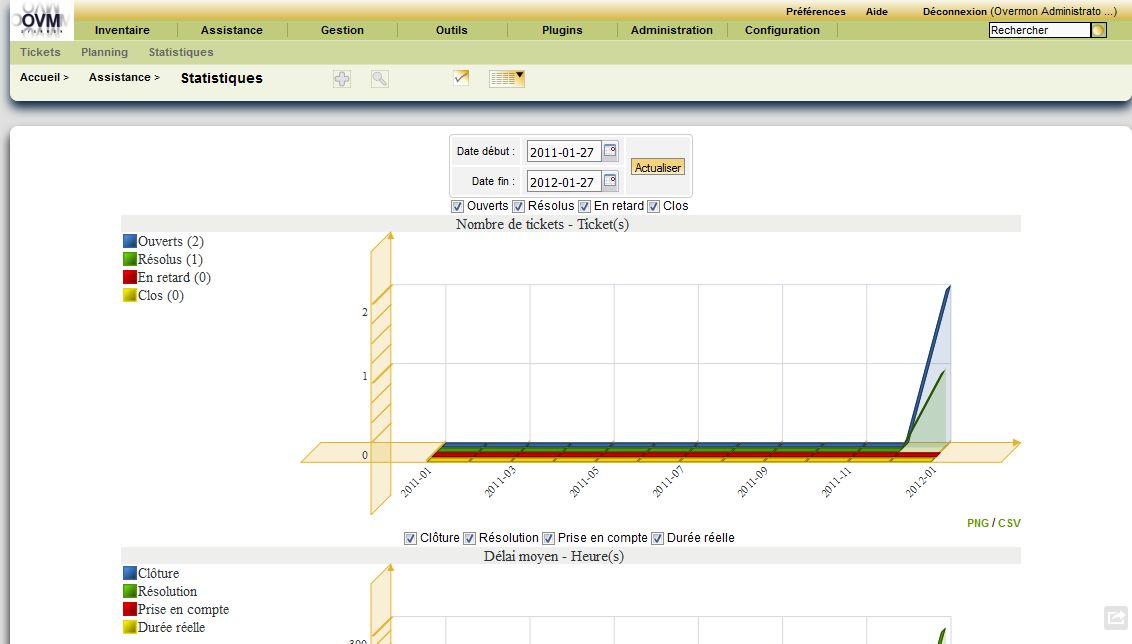This screenshot has width=1132, height=644.
Task: Toggle the Durée réelle checkbox
Action: pos(657,539)
